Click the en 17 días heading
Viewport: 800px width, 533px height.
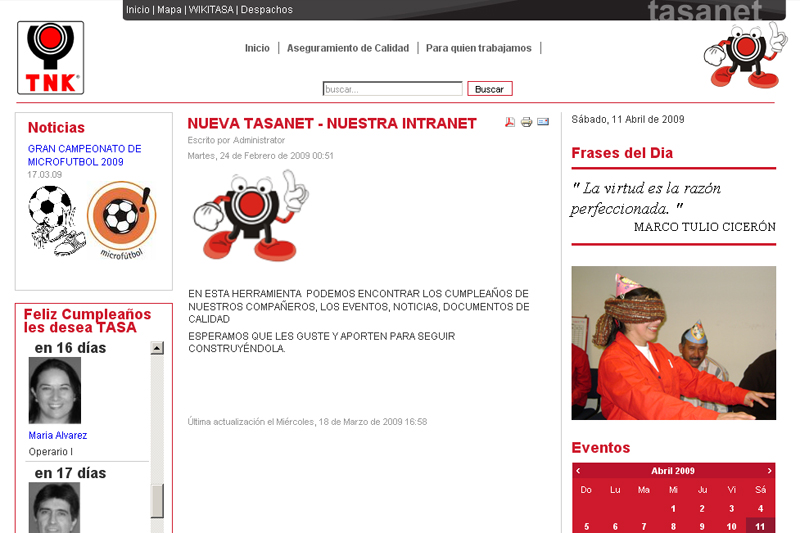click(70, 473)
